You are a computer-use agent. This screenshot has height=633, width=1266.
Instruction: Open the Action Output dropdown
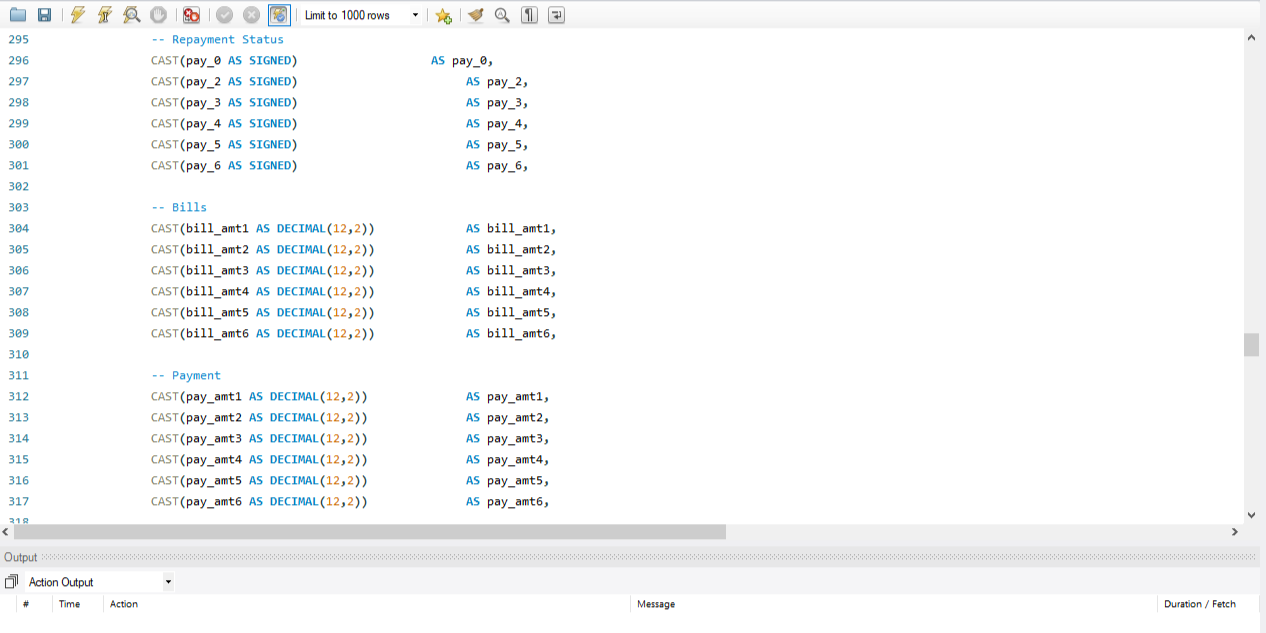[x=98, y=582]
